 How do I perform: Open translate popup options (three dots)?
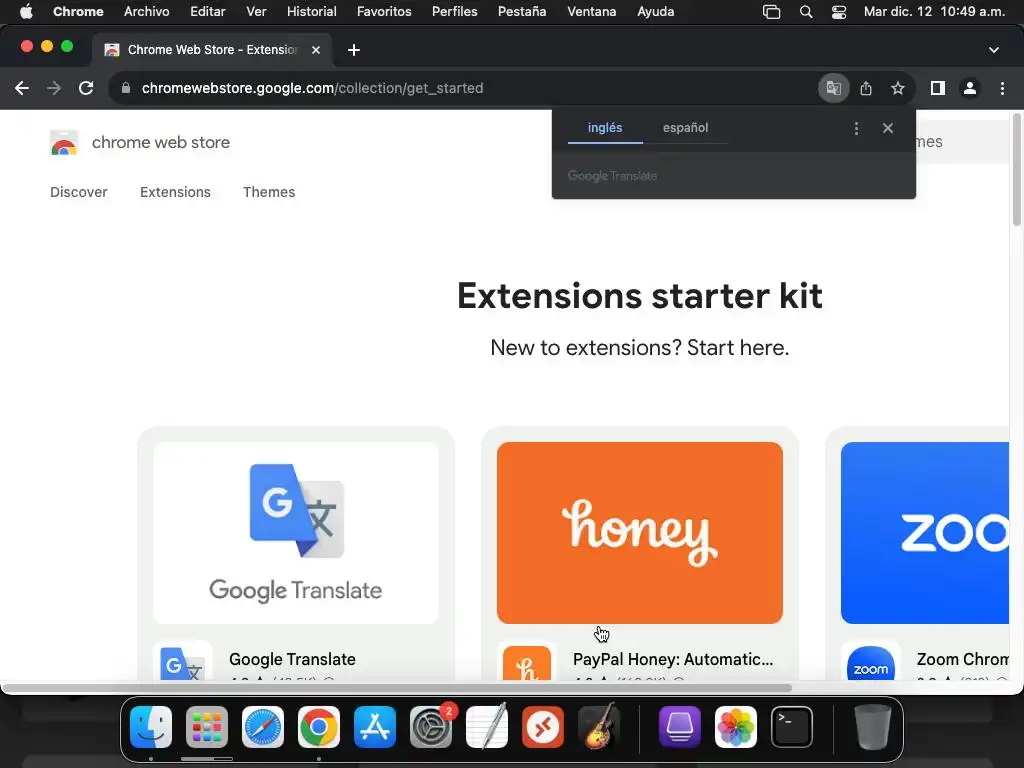[x=856, y=128]
